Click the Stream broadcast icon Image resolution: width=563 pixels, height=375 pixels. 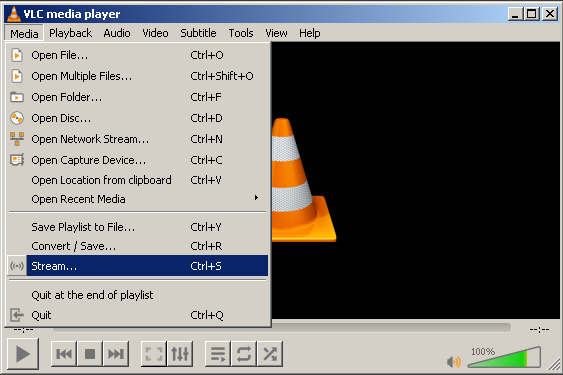tap(17, 266)
